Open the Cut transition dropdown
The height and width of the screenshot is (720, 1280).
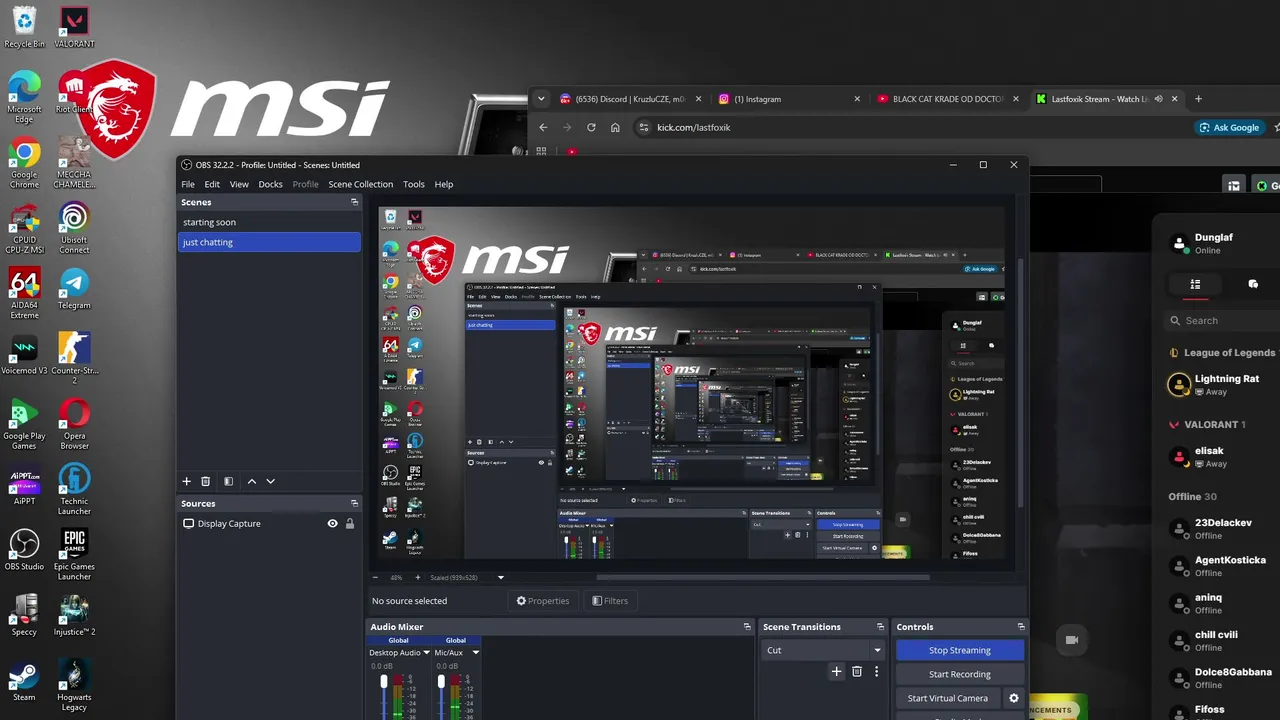click(823, 650)
